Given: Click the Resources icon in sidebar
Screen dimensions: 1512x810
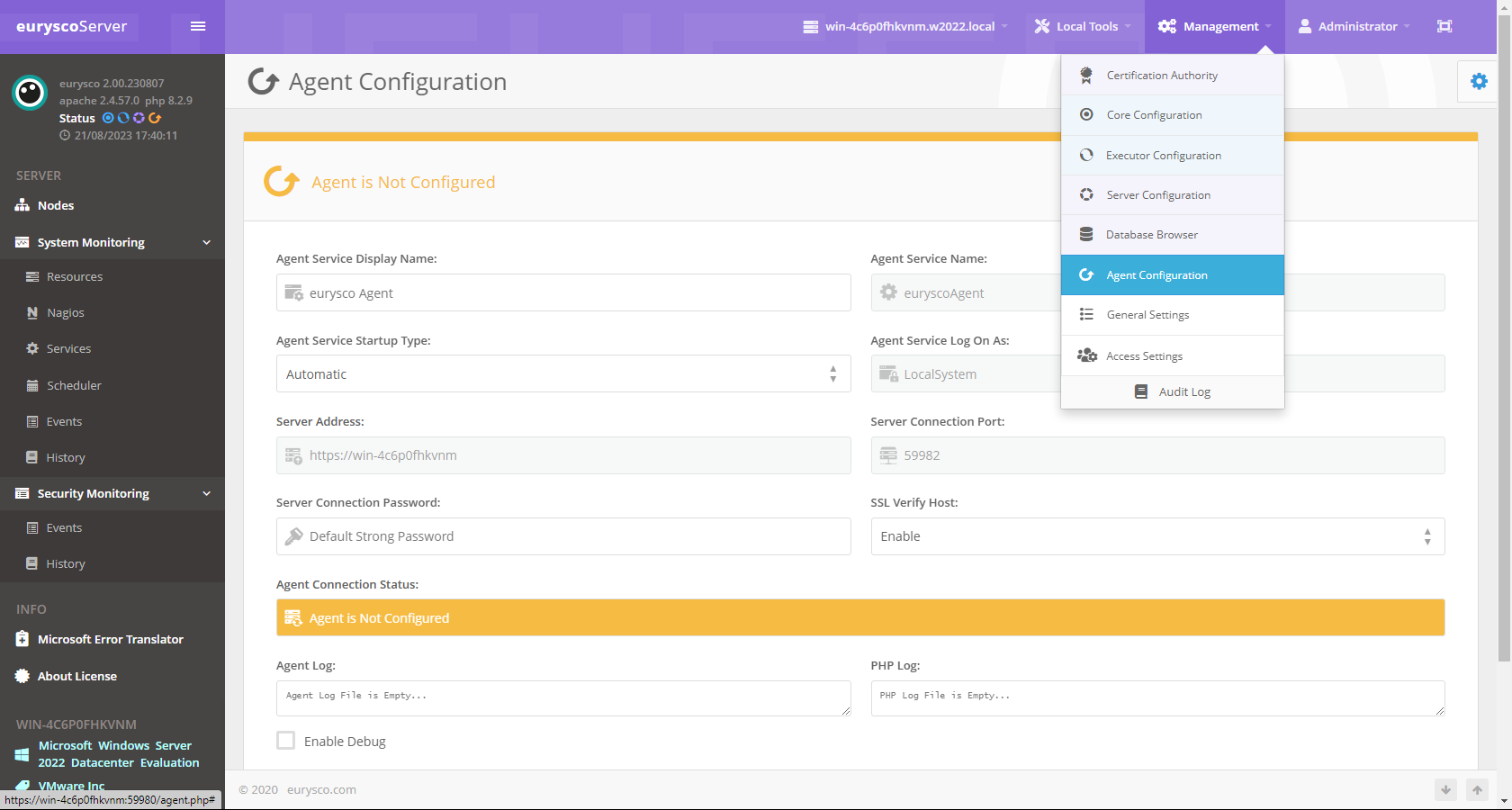Looking at the screenshot, I should (x=32, y=276).
